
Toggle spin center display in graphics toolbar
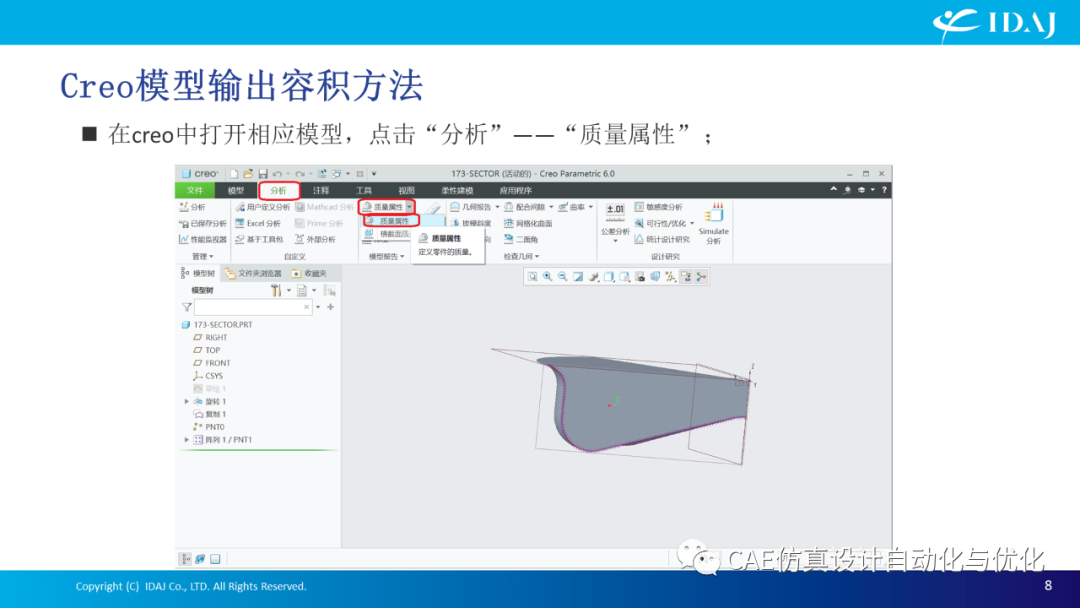(701, 277)
